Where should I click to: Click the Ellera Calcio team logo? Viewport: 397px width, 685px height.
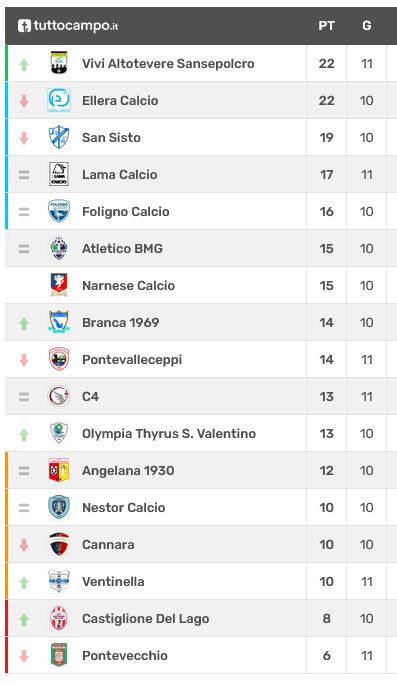tap(59, 100)
